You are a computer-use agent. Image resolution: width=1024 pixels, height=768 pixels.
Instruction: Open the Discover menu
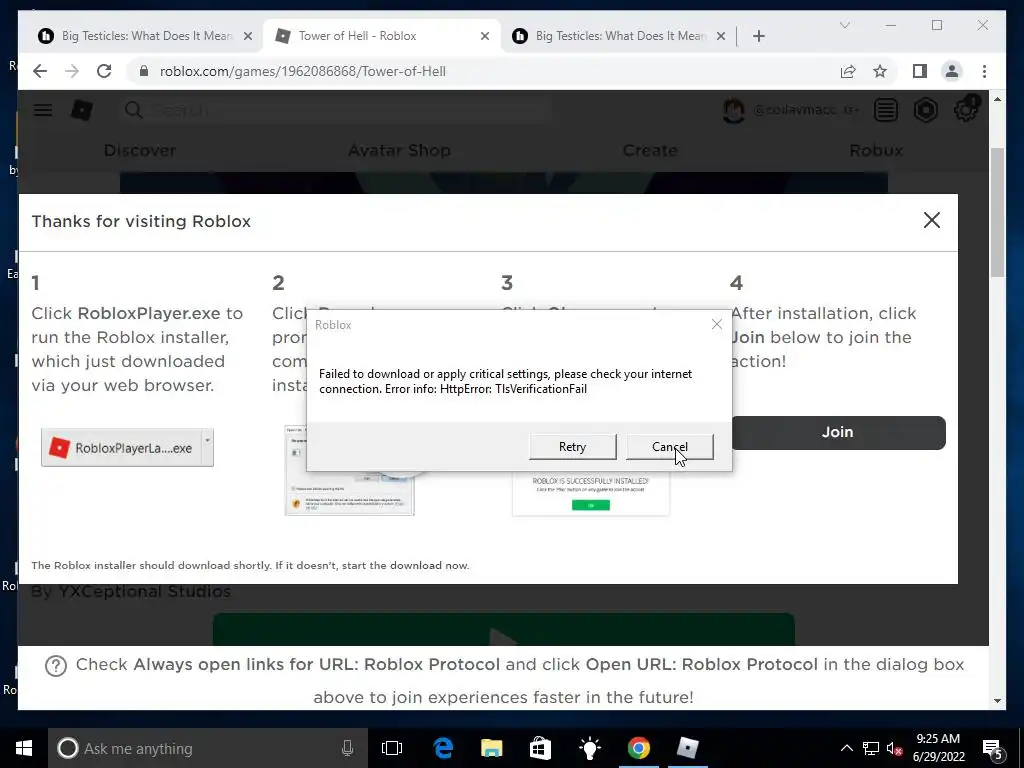[x=140, y=150]
